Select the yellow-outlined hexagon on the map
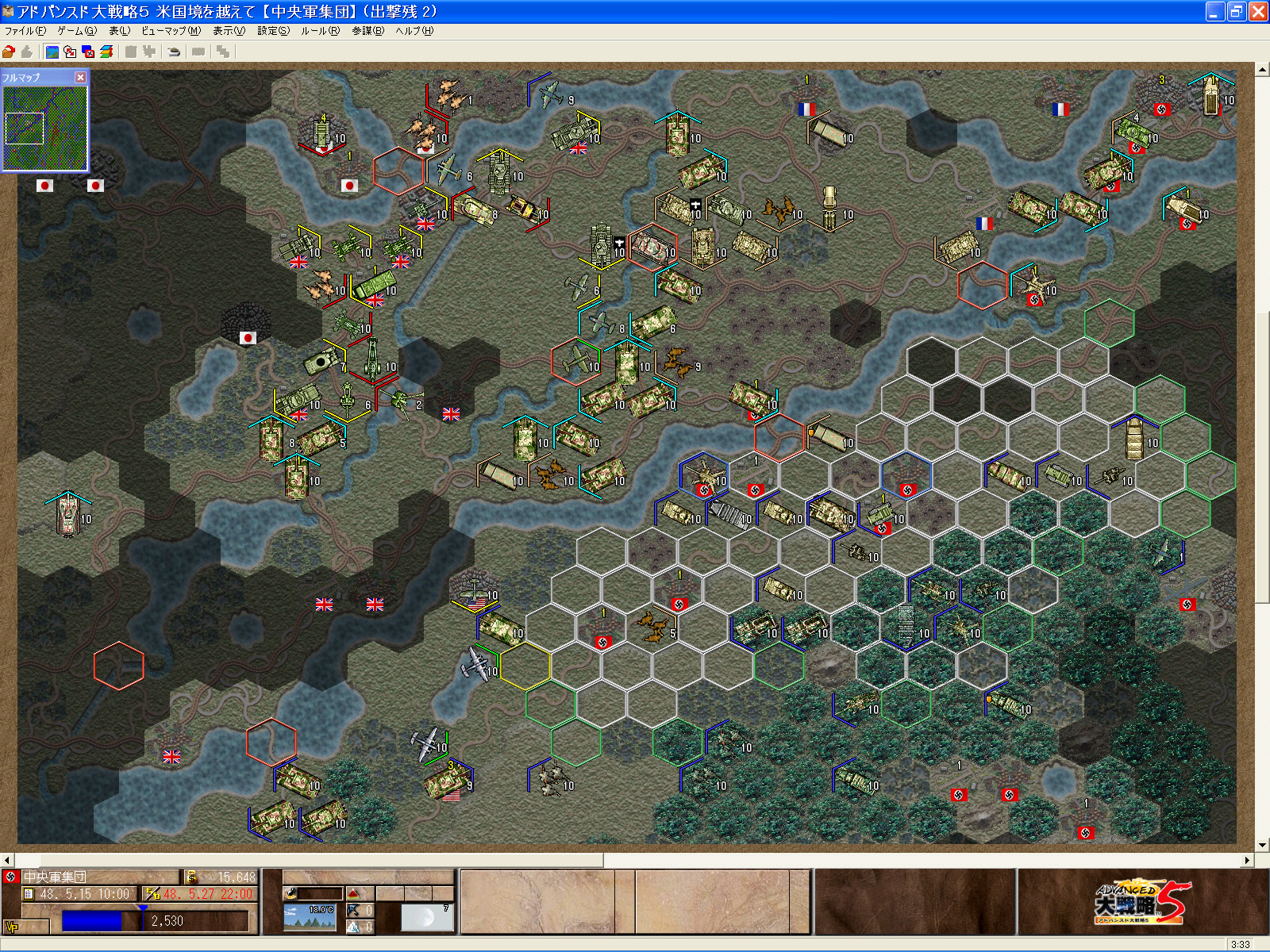The height and width of the screenshot is (952, 1270). tap(525, 666)
